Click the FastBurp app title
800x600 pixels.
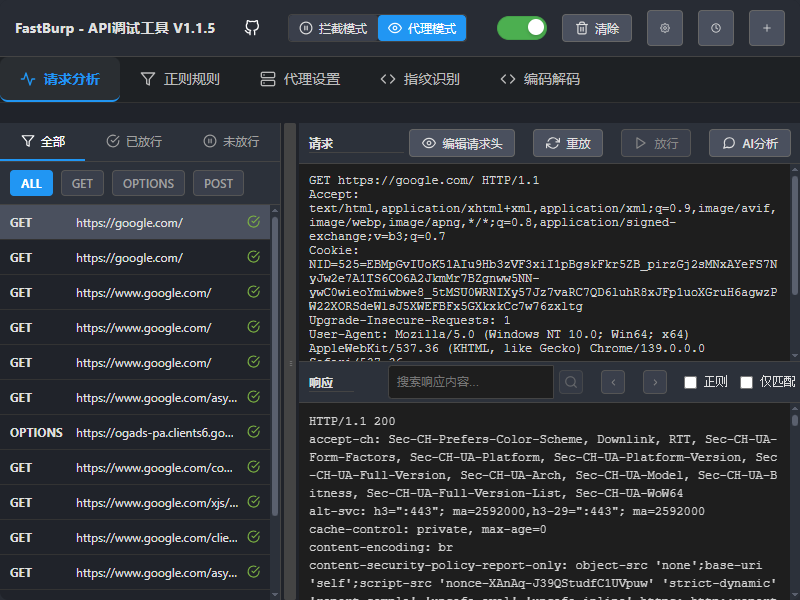pos(115,28)
